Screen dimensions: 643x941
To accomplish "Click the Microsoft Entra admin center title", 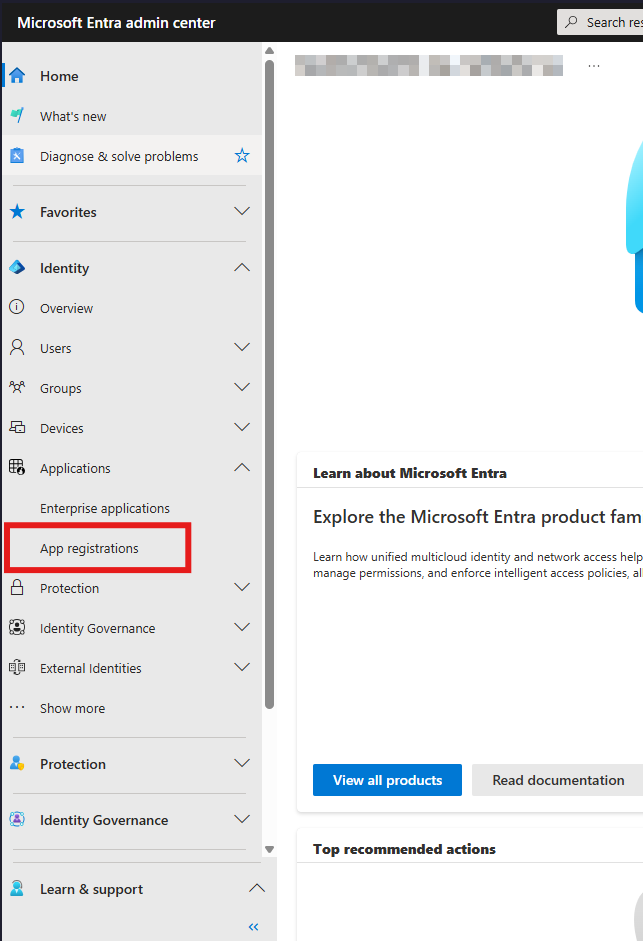I will (x=116, y=23).
